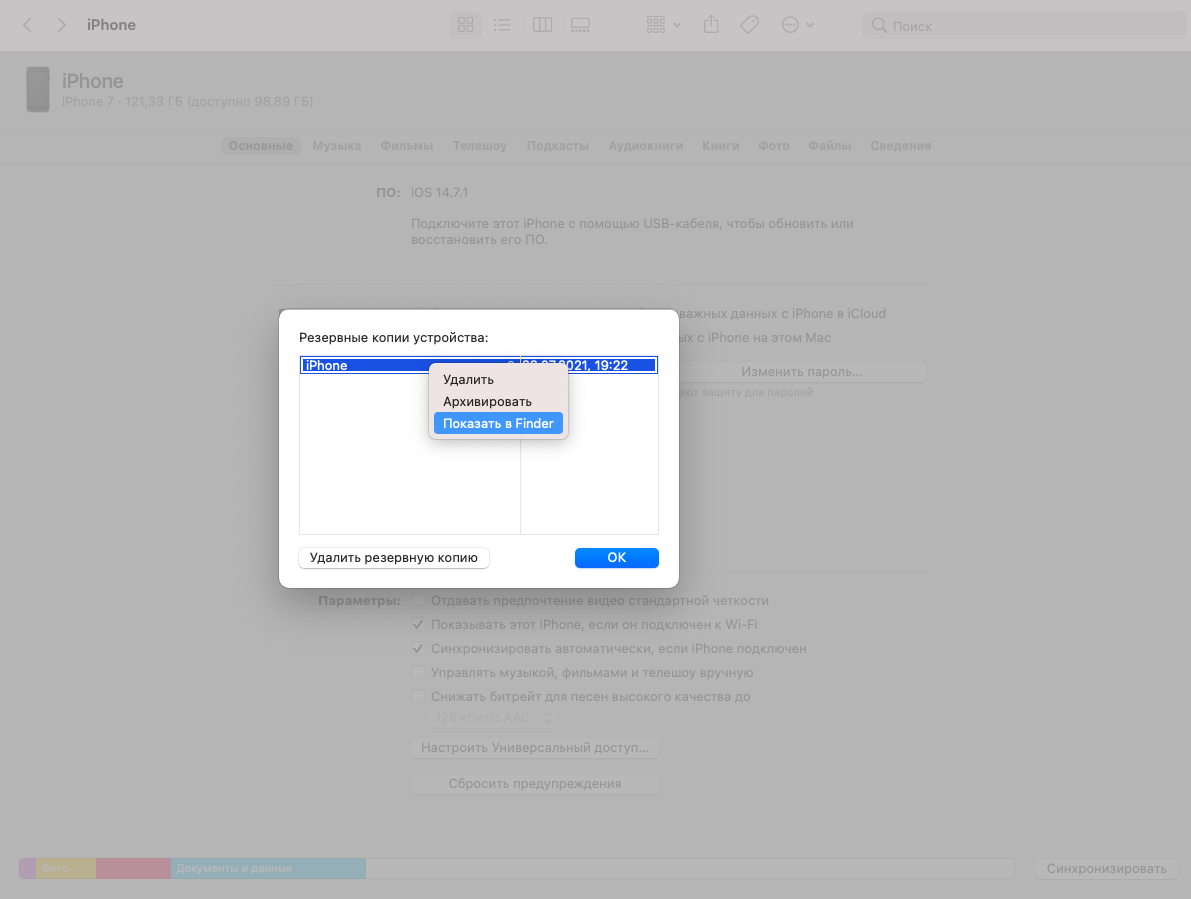The height and width of the screenshot is (899, 1191).
Task: Confirm with the OK button
Action: coord(617,558)
